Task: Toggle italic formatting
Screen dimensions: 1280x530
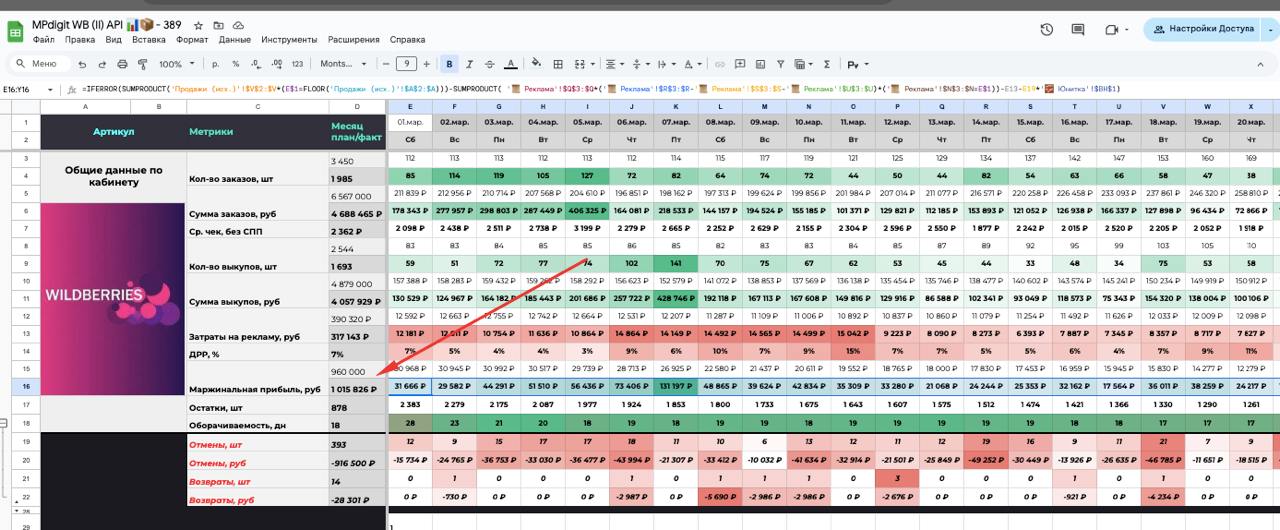Action: click(x=469, y=64)
